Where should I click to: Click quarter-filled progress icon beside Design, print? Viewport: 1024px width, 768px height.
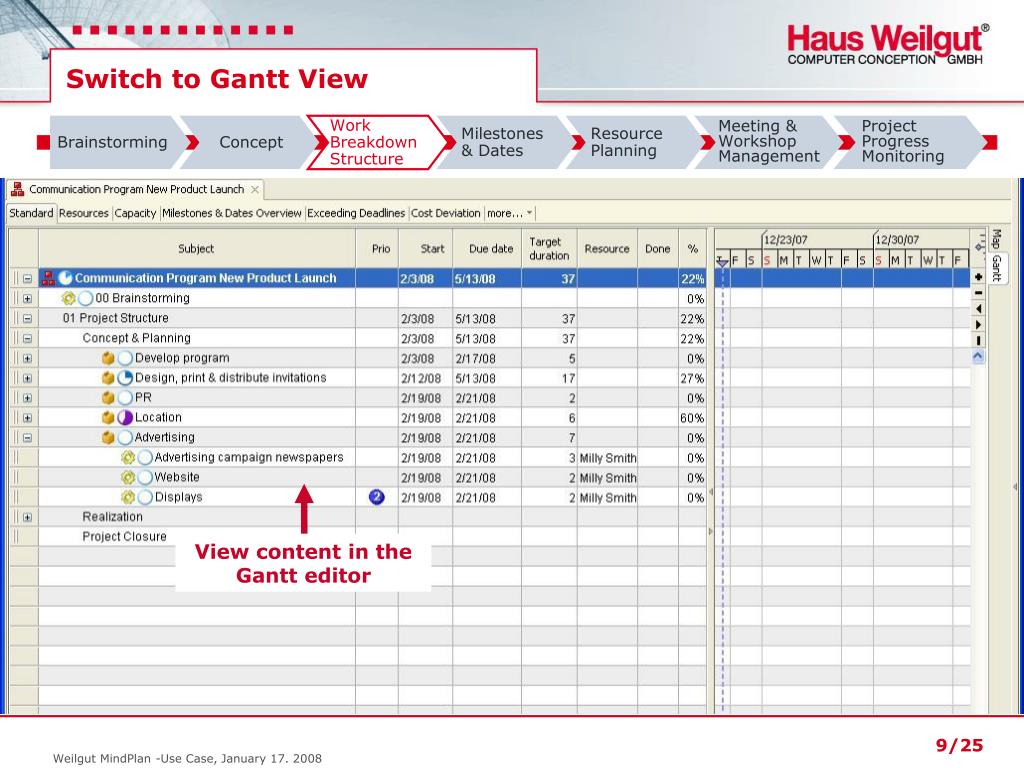click(x=125, y=377)
